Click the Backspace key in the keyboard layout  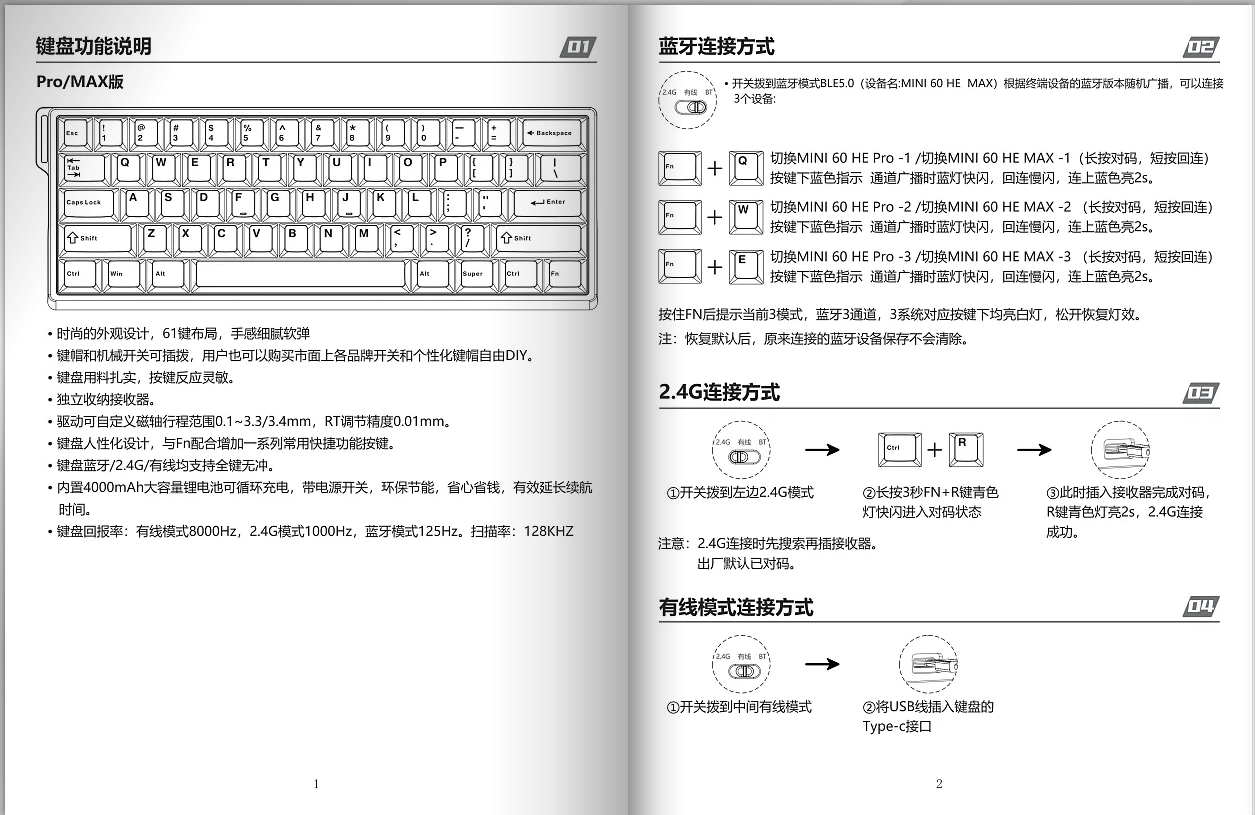(x=549, y=132)
